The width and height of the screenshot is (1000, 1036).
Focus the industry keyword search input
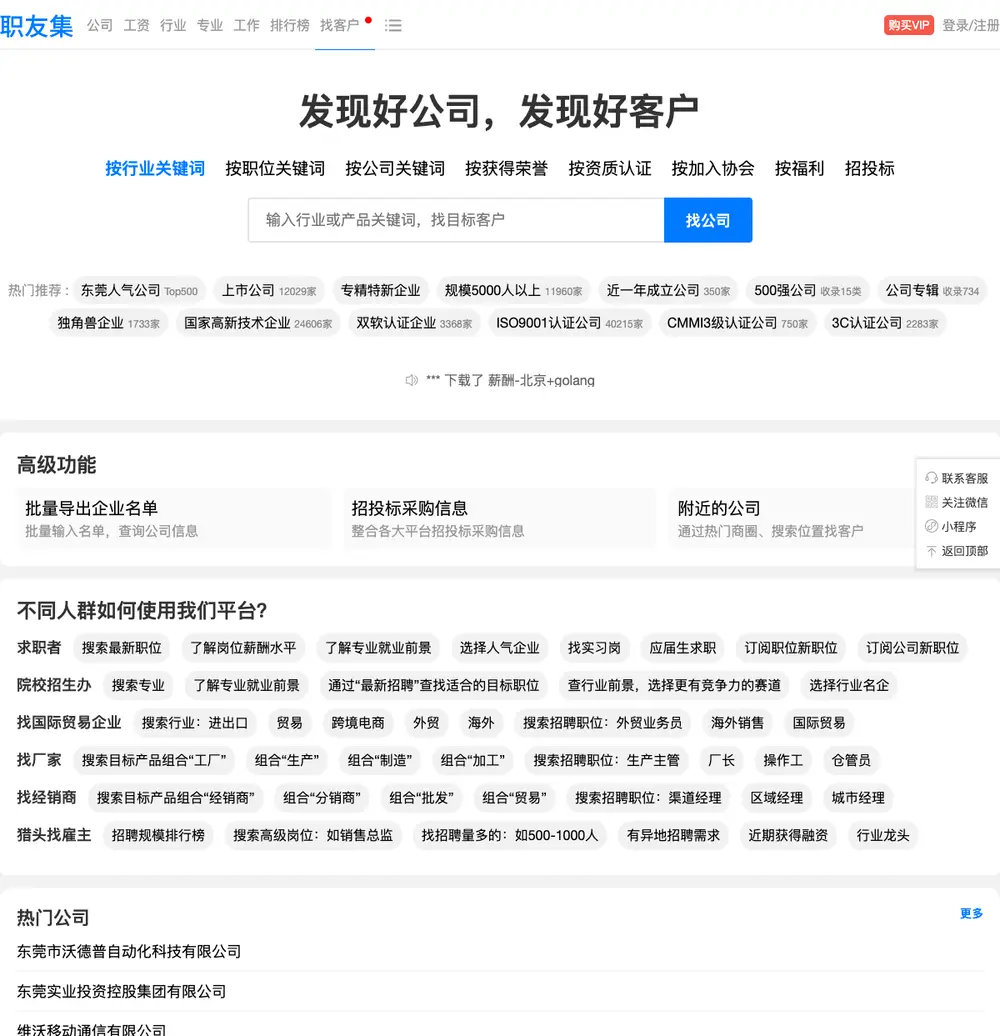click(456, 220)
